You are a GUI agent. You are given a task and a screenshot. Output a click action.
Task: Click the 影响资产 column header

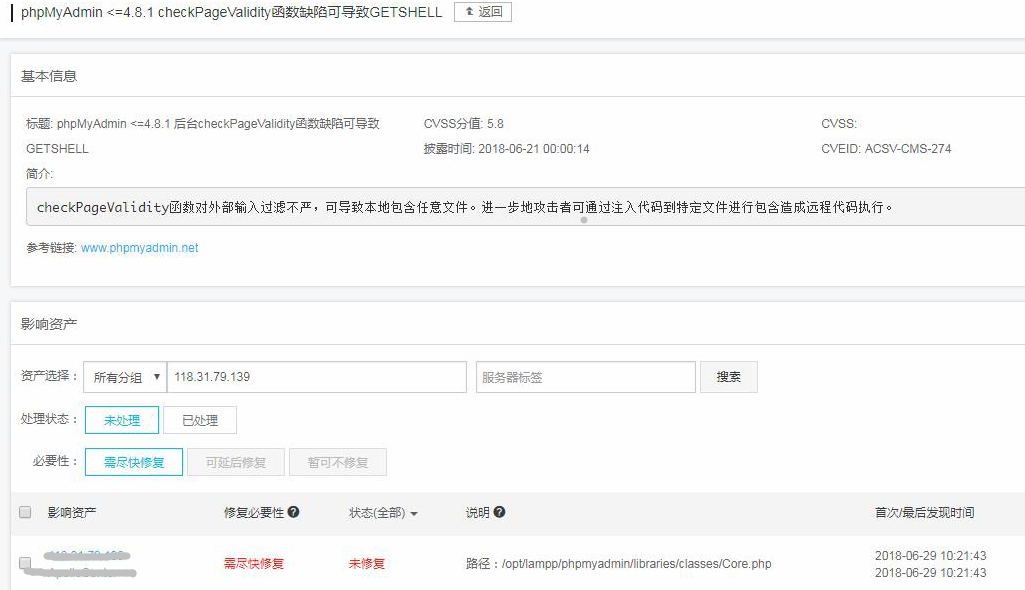pyautogui.click(x=72, y=512)
